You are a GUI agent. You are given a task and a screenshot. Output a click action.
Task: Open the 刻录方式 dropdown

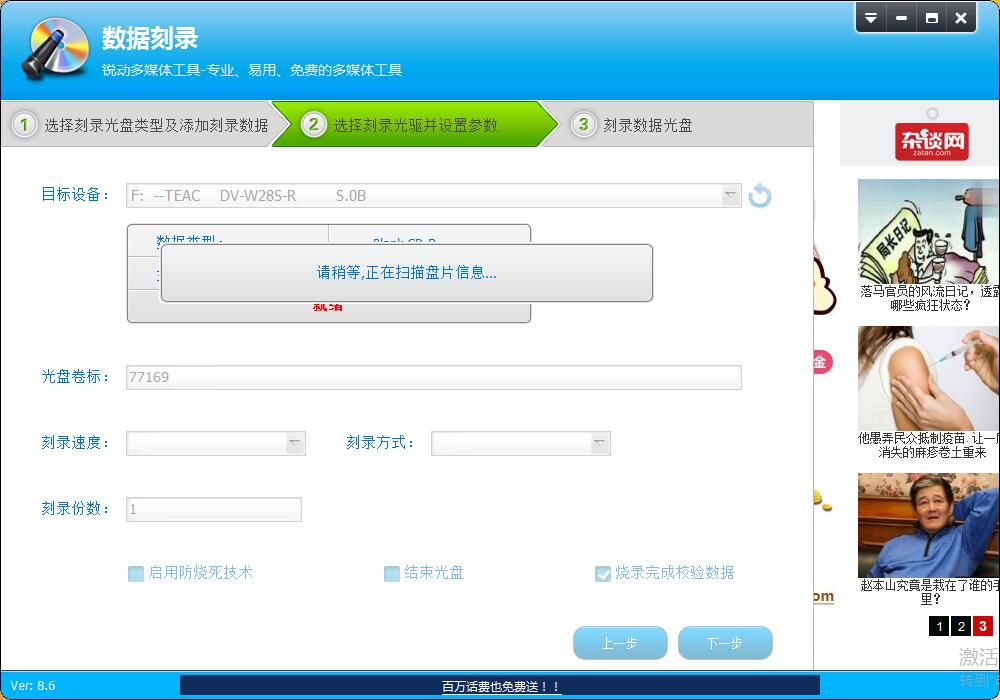coord(600,443)
